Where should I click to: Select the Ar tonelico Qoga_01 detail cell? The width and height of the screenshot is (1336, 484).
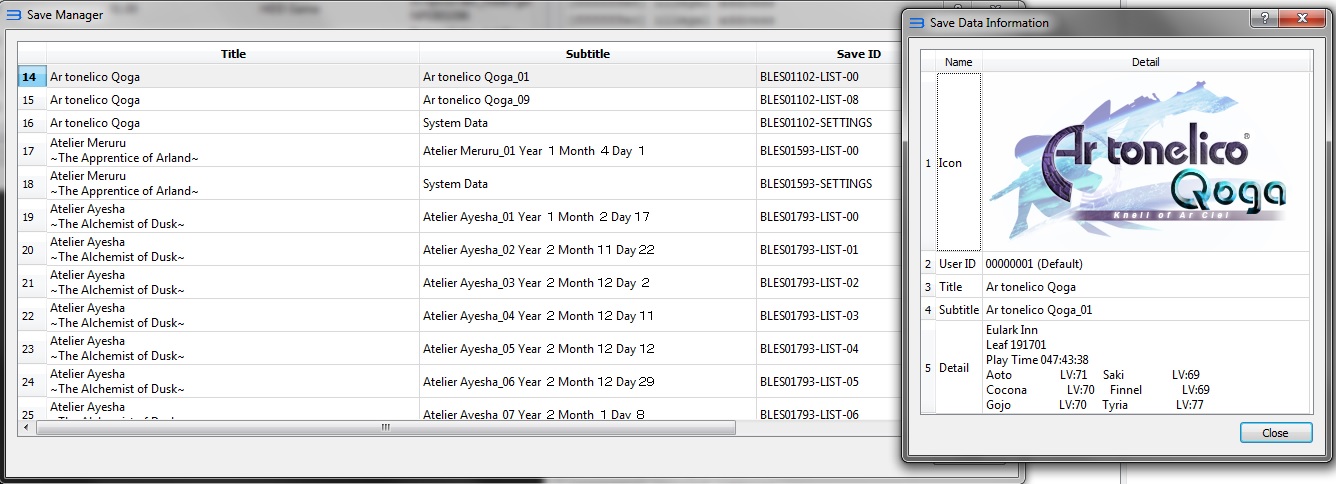1146,310
